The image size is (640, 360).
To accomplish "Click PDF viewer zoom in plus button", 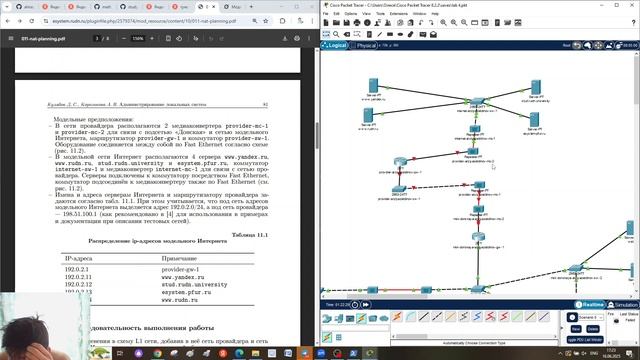I will tap(152, 38).
